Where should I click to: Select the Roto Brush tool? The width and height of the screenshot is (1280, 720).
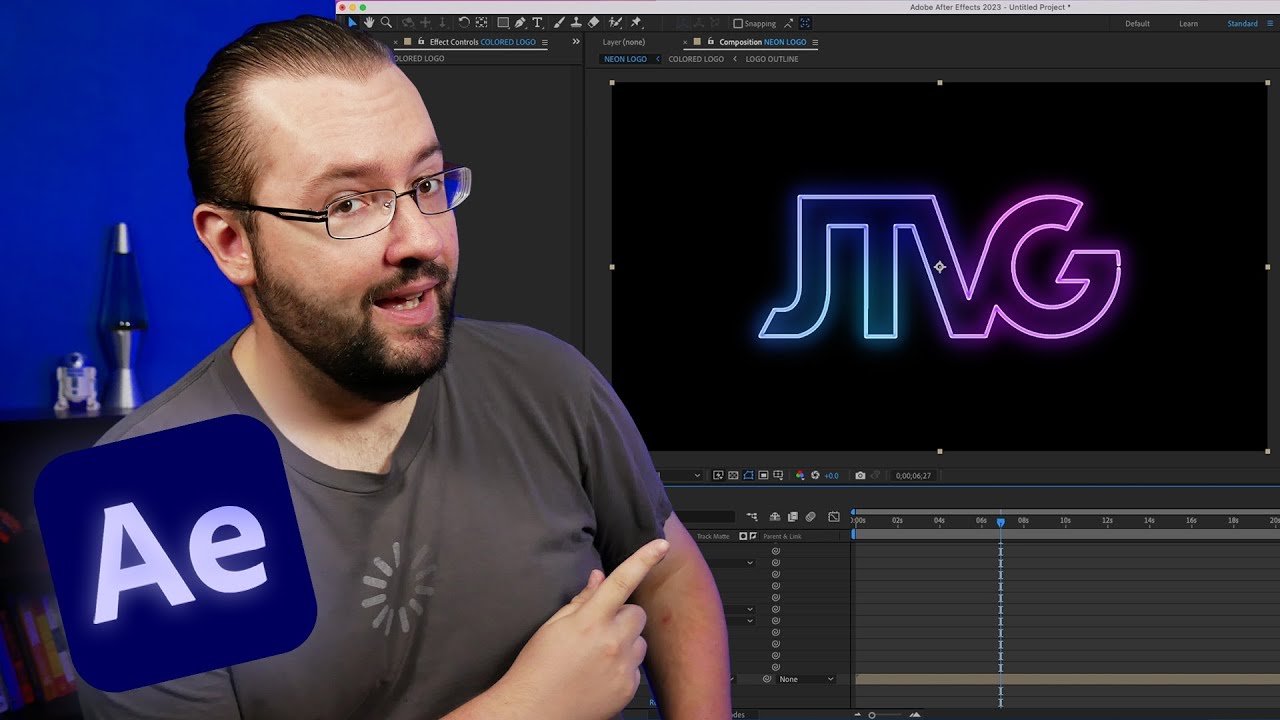point(614,22)
